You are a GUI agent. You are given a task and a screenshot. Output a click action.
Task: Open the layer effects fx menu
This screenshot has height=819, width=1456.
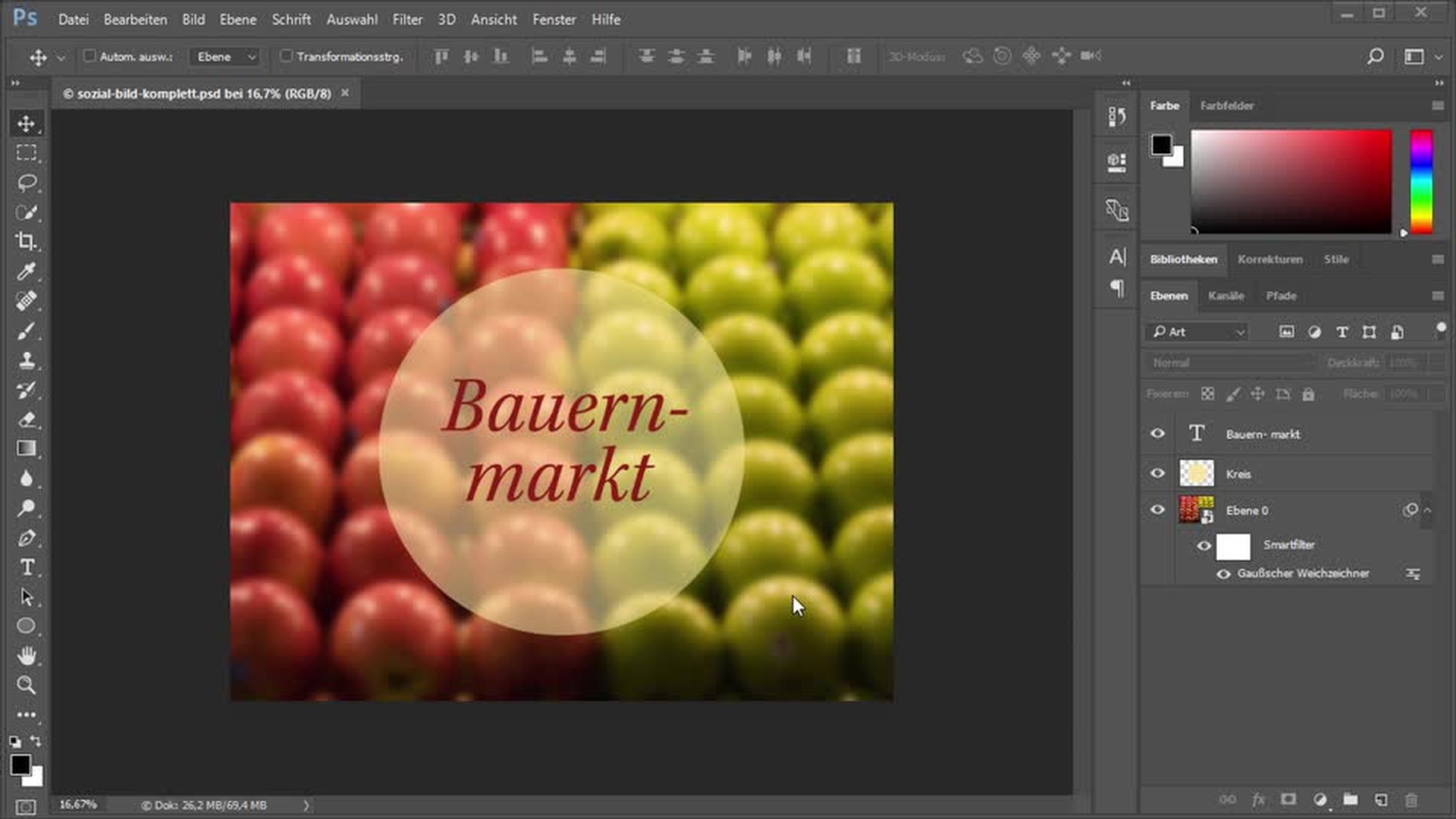[1258, 800]
